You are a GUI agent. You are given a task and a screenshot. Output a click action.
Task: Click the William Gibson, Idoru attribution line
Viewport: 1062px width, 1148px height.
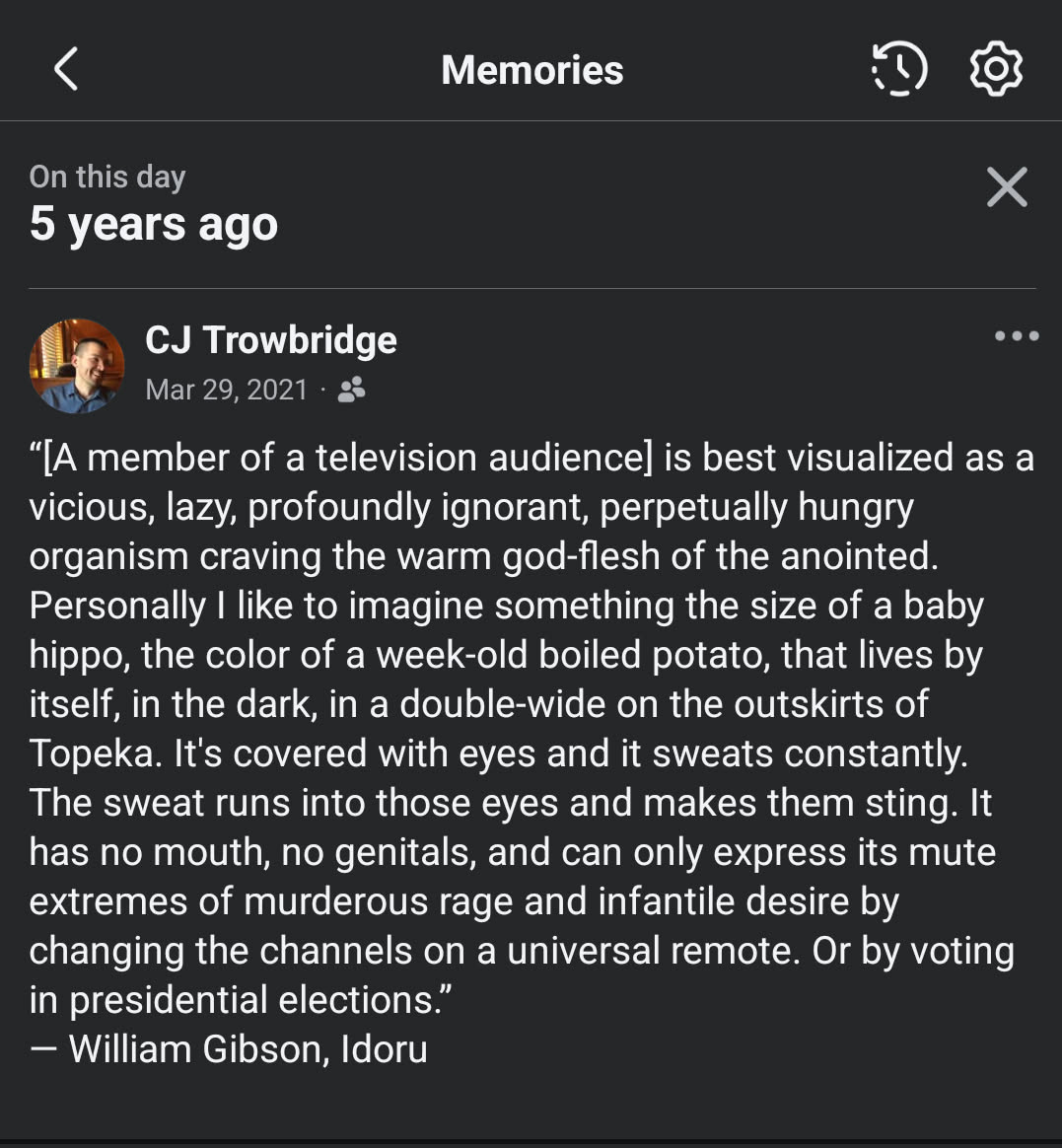click(229, 1048)
